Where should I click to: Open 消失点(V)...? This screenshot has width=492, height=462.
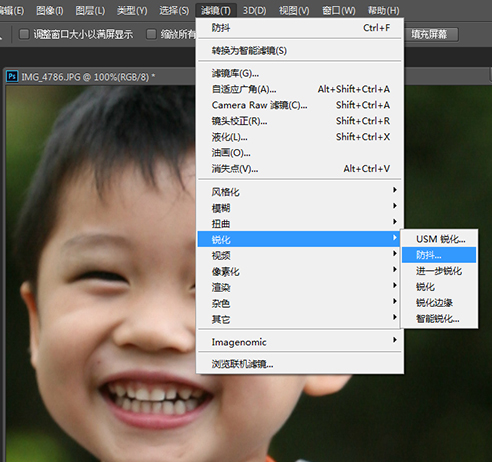[300, 169]
